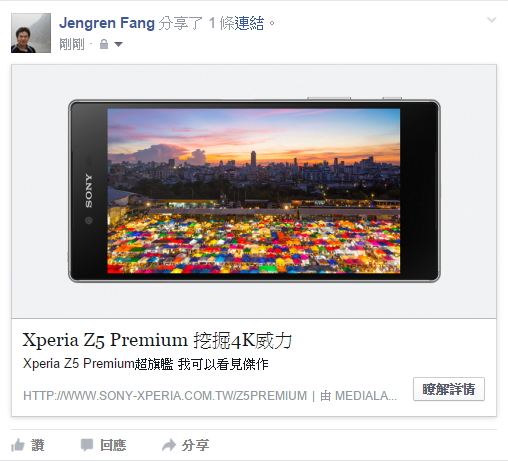Click the 回應 comment text

113,445
